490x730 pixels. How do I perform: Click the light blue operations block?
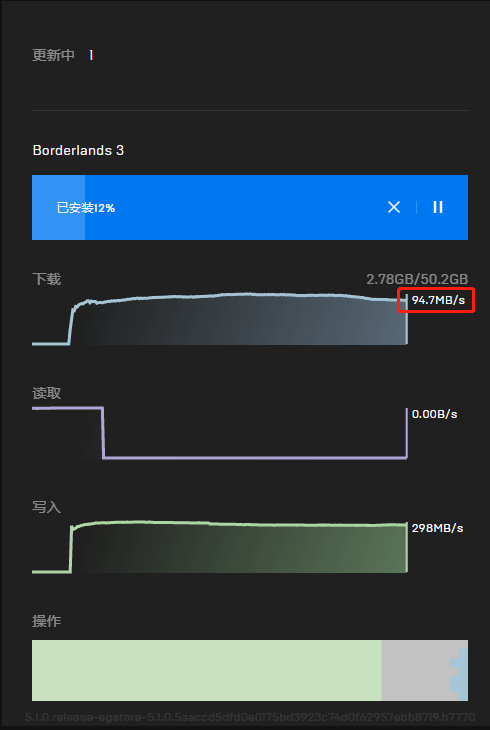pos(461,675)
